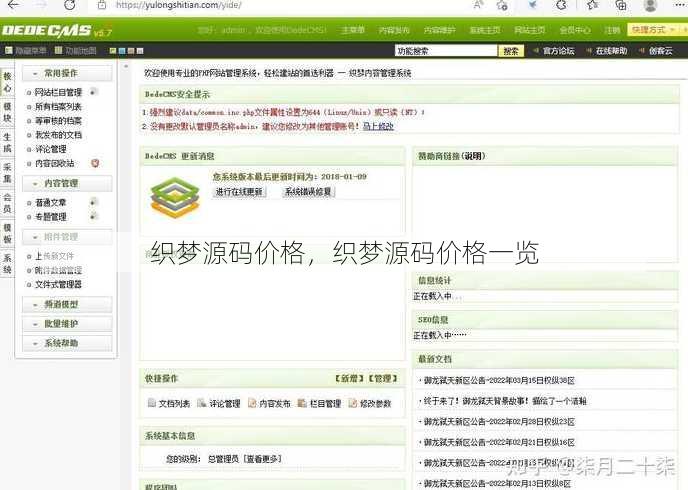Open the 官方论坛 link

click(x=558, y=51)
